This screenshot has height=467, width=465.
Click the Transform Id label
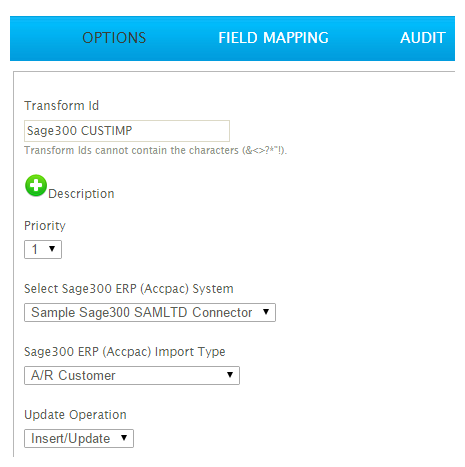coord(62,106)
